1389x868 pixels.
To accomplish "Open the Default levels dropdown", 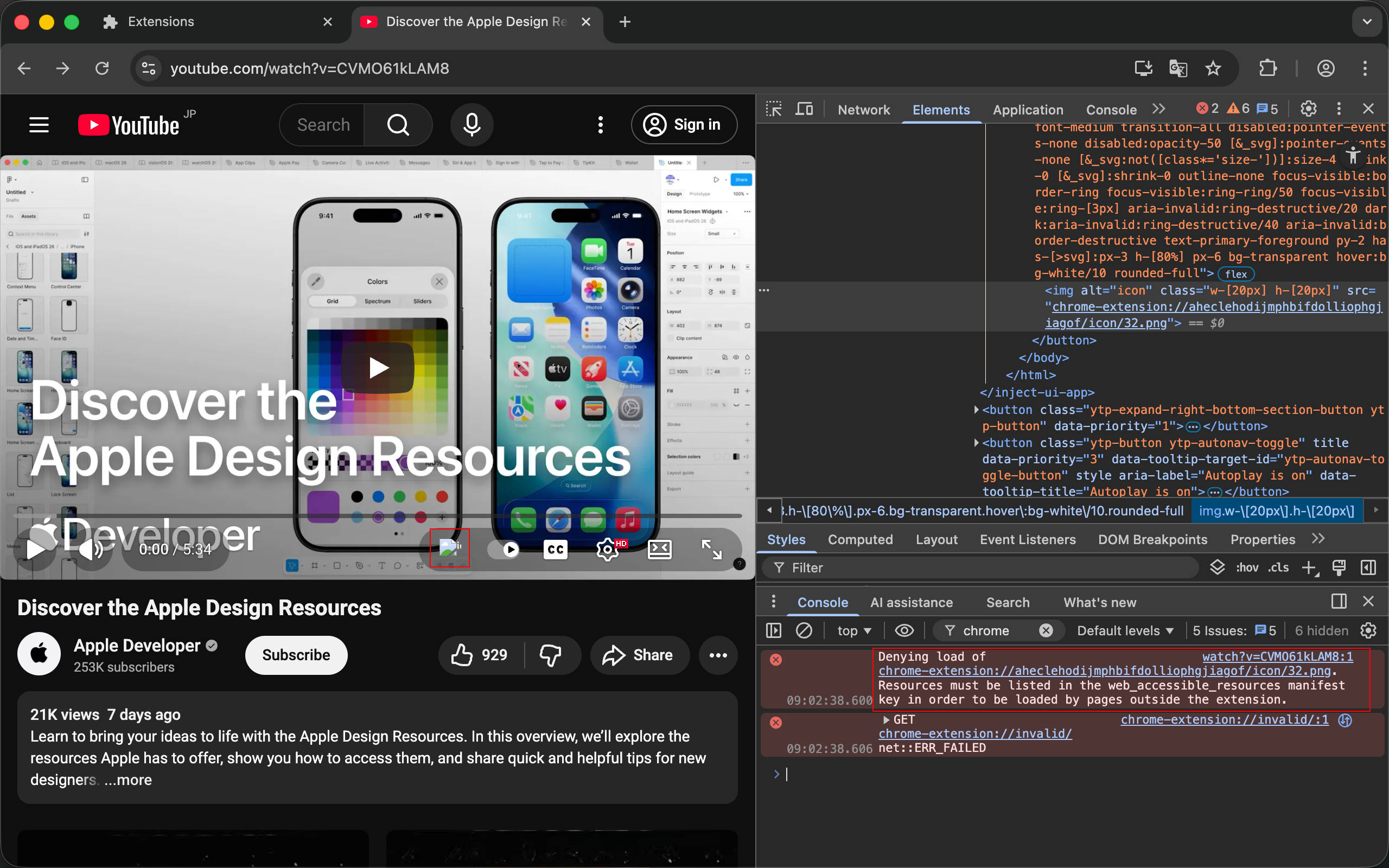I will (1124, 630).
